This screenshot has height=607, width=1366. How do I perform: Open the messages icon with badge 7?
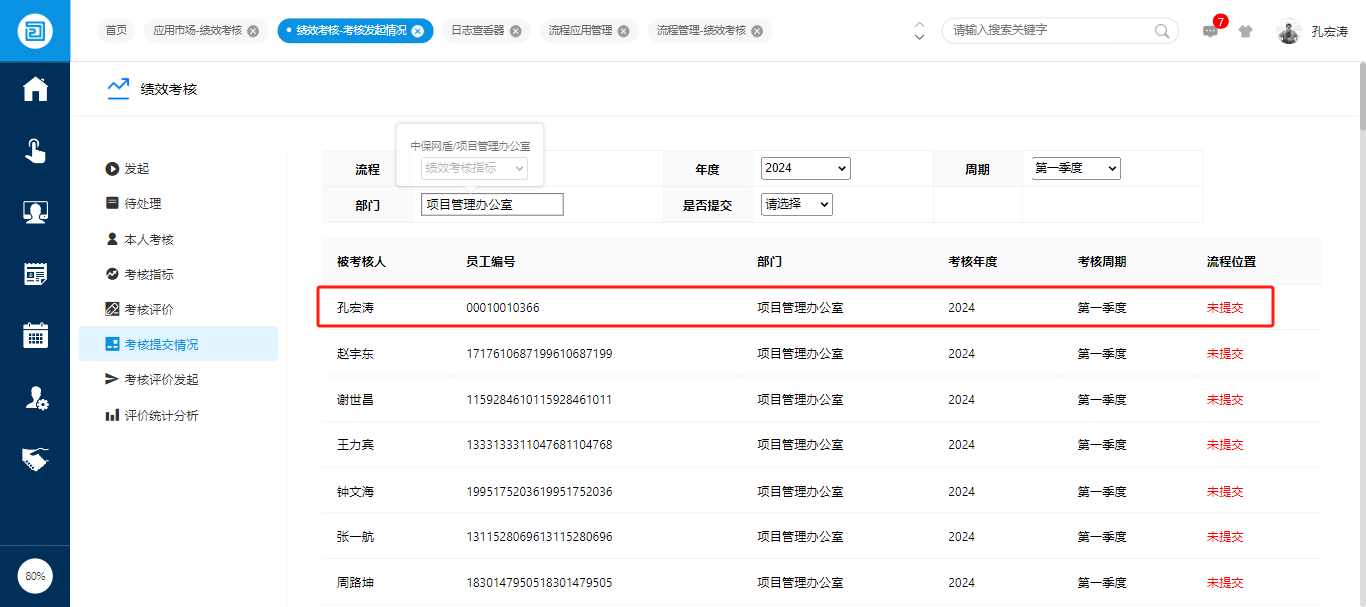tap(1211, 31)
